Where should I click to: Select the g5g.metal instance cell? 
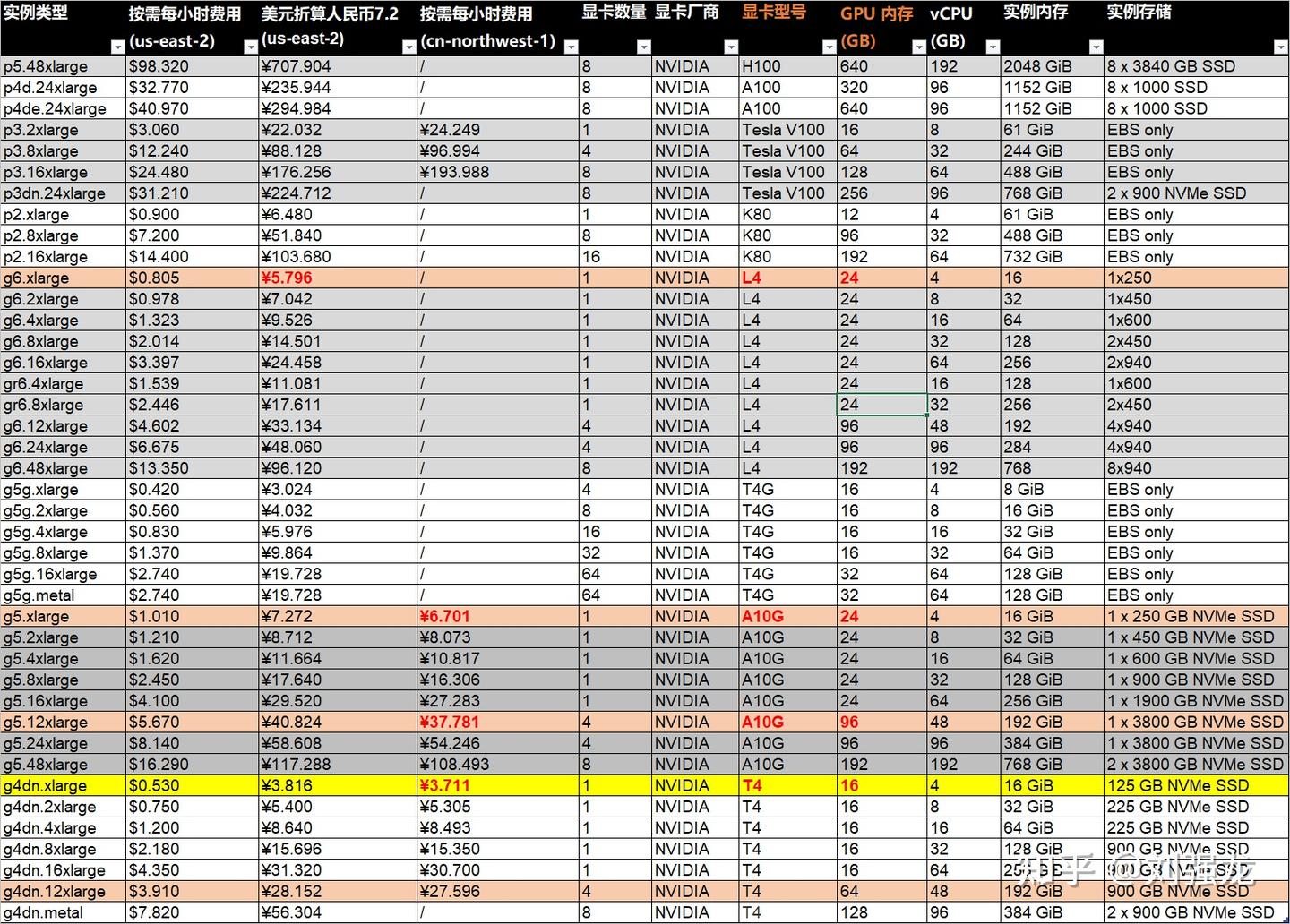[64, 595]
